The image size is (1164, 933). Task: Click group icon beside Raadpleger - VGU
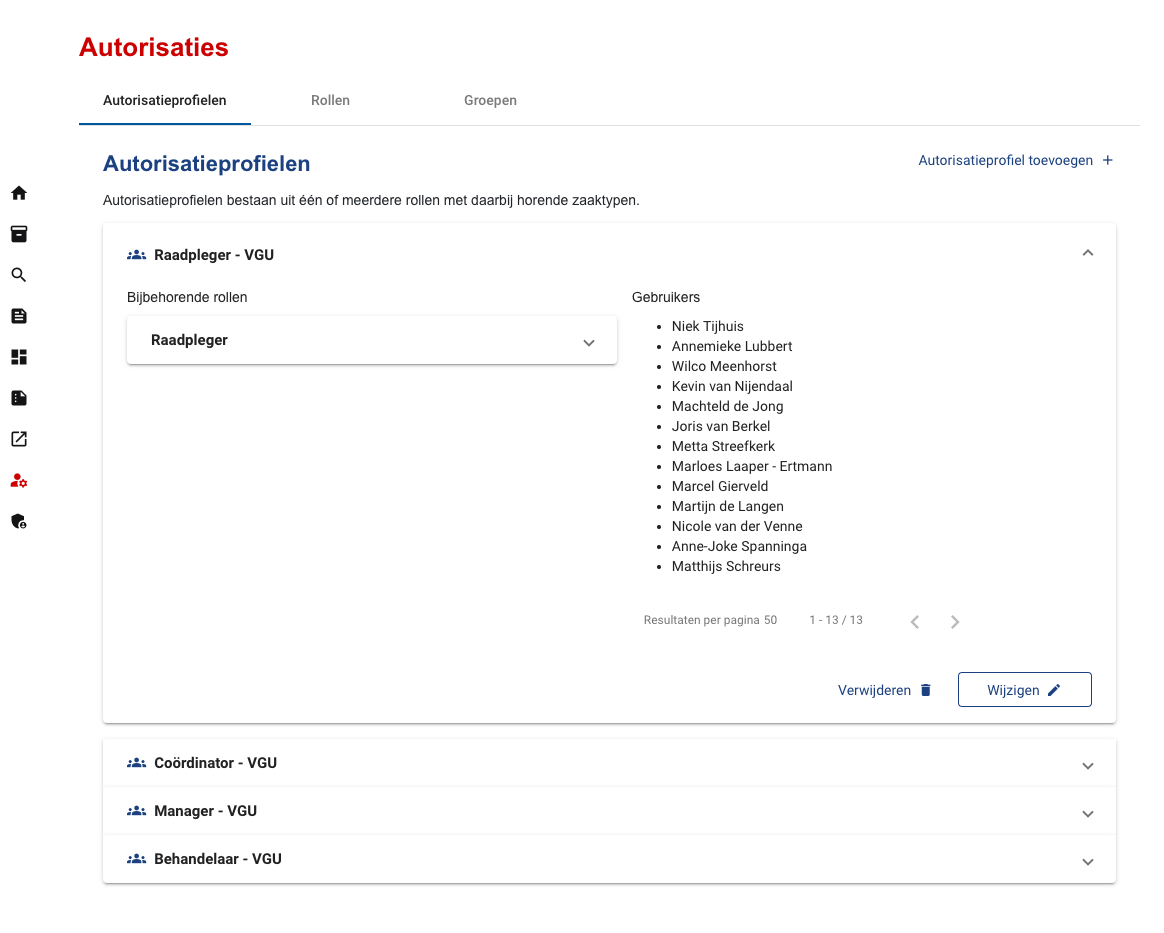[x=137, y=255]
